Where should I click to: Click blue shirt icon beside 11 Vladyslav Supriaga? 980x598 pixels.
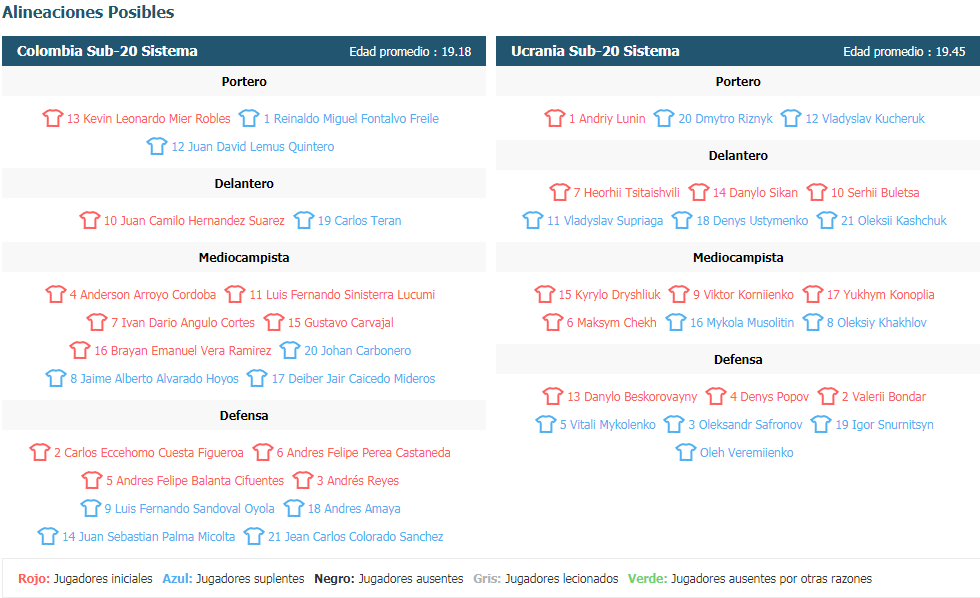pyautogui.click(x=532, y=219)
